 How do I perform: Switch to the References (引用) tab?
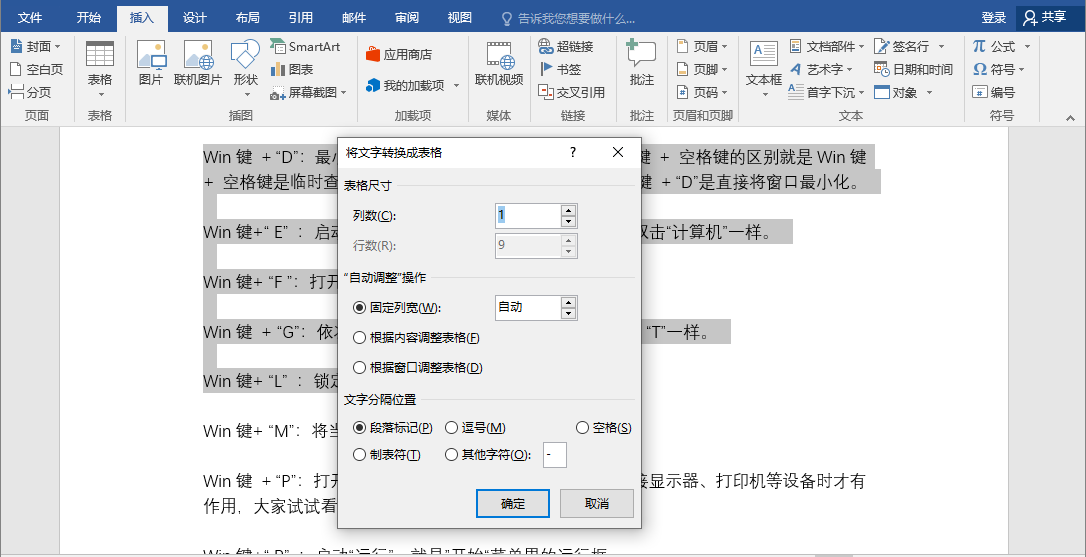point(301,18)
